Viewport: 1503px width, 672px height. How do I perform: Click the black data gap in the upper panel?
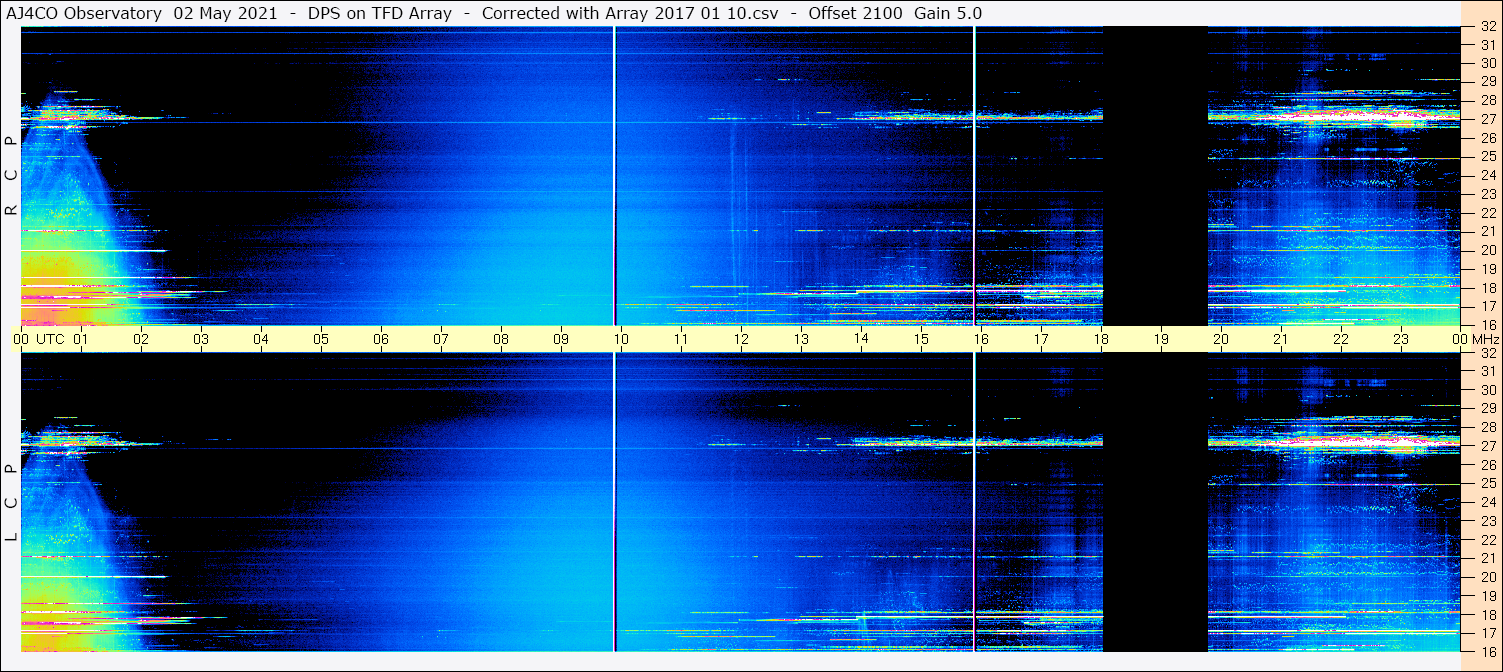click(1155, 175)
